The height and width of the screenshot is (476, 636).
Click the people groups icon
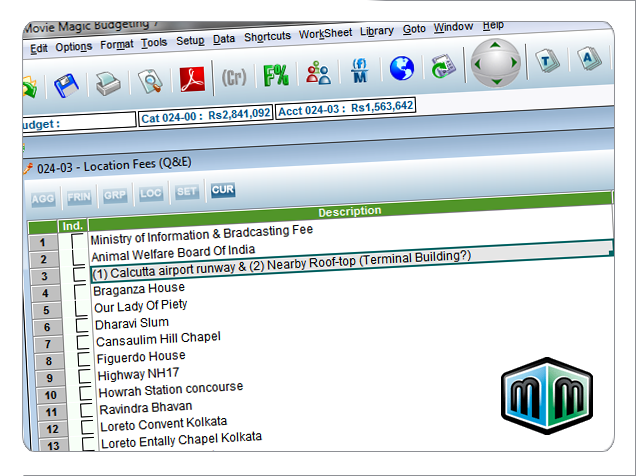(318, 73)
